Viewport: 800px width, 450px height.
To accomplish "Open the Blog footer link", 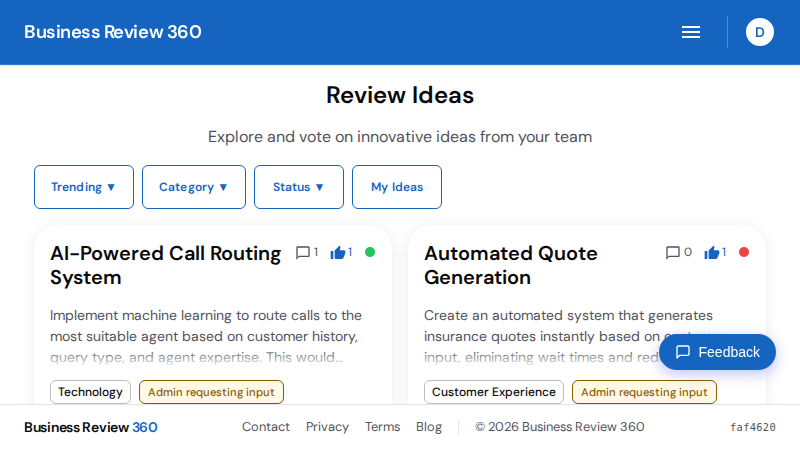I will 429,427.
